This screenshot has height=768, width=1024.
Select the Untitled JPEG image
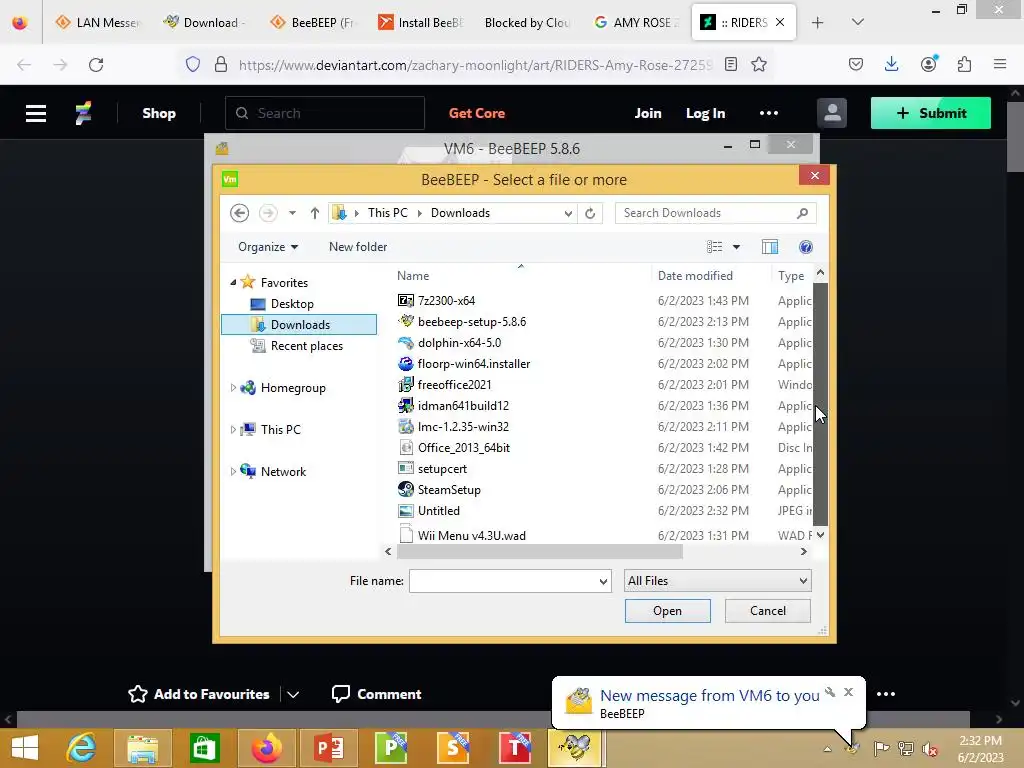point(428,511)
